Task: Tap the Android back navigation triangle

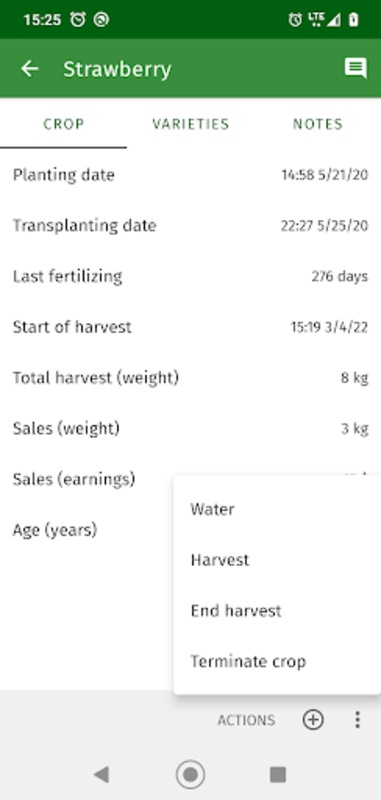Action: pyautogui.click(x=101, y=775)
